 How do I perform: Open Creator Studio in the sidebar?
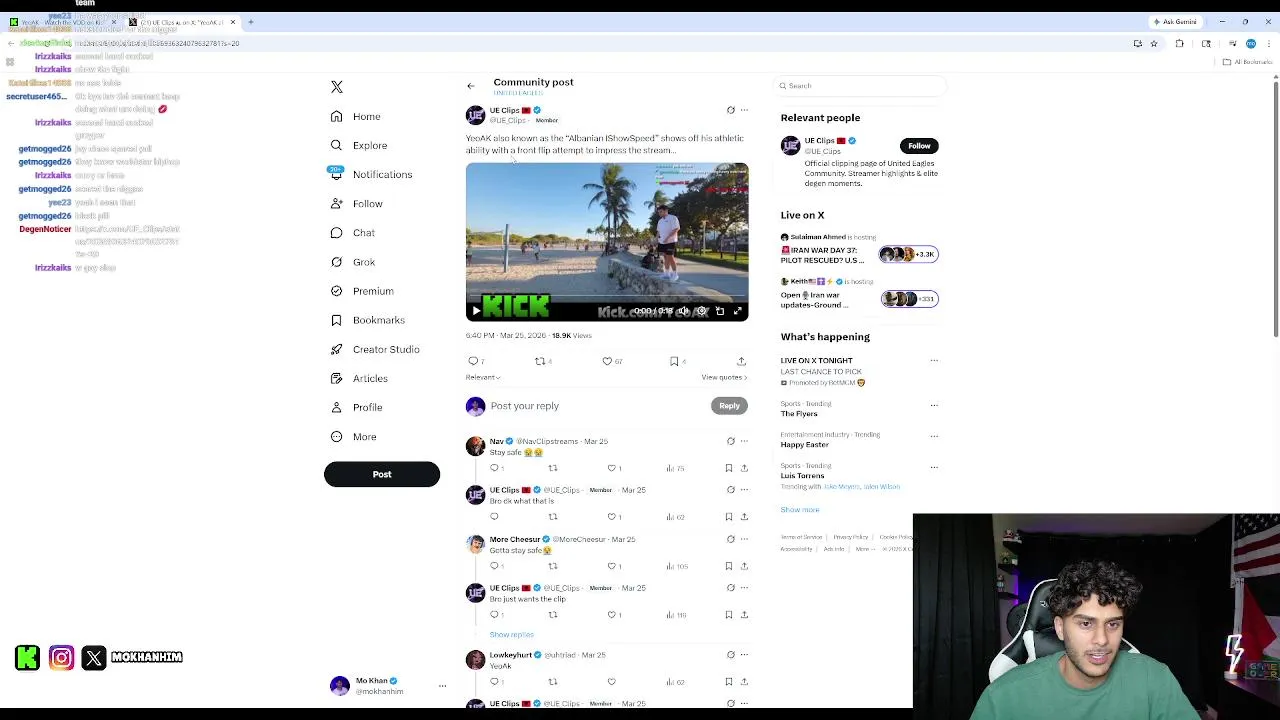(x=374, y=349)
